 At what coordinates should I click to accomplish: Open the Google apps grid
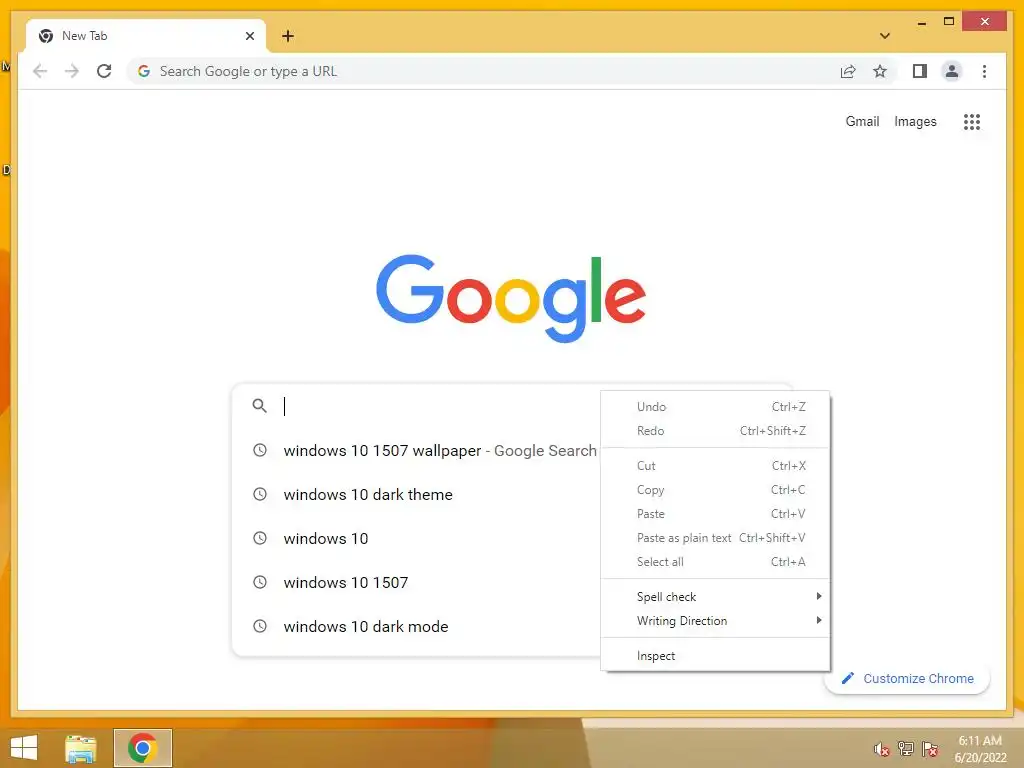pyautogui.click(x=972, y=121)
